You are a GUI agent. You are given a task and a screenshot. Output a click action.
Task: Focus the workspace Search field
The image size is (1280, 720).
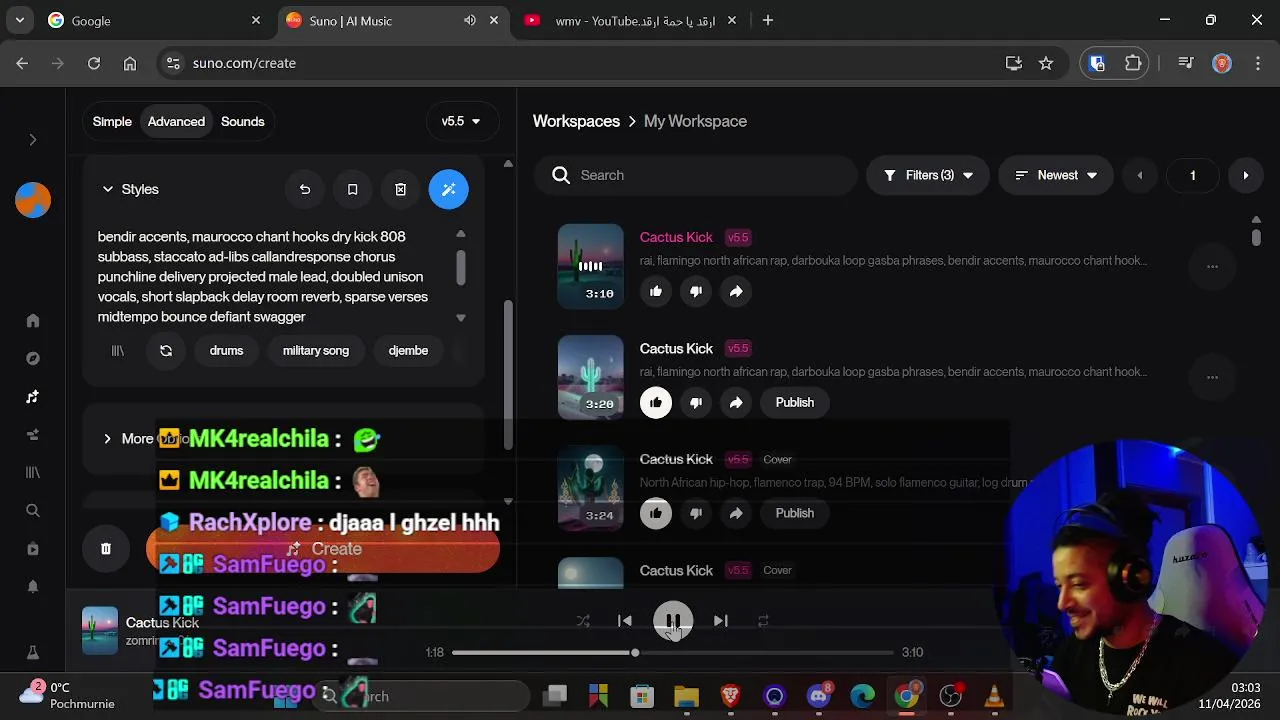pos(696,175)
